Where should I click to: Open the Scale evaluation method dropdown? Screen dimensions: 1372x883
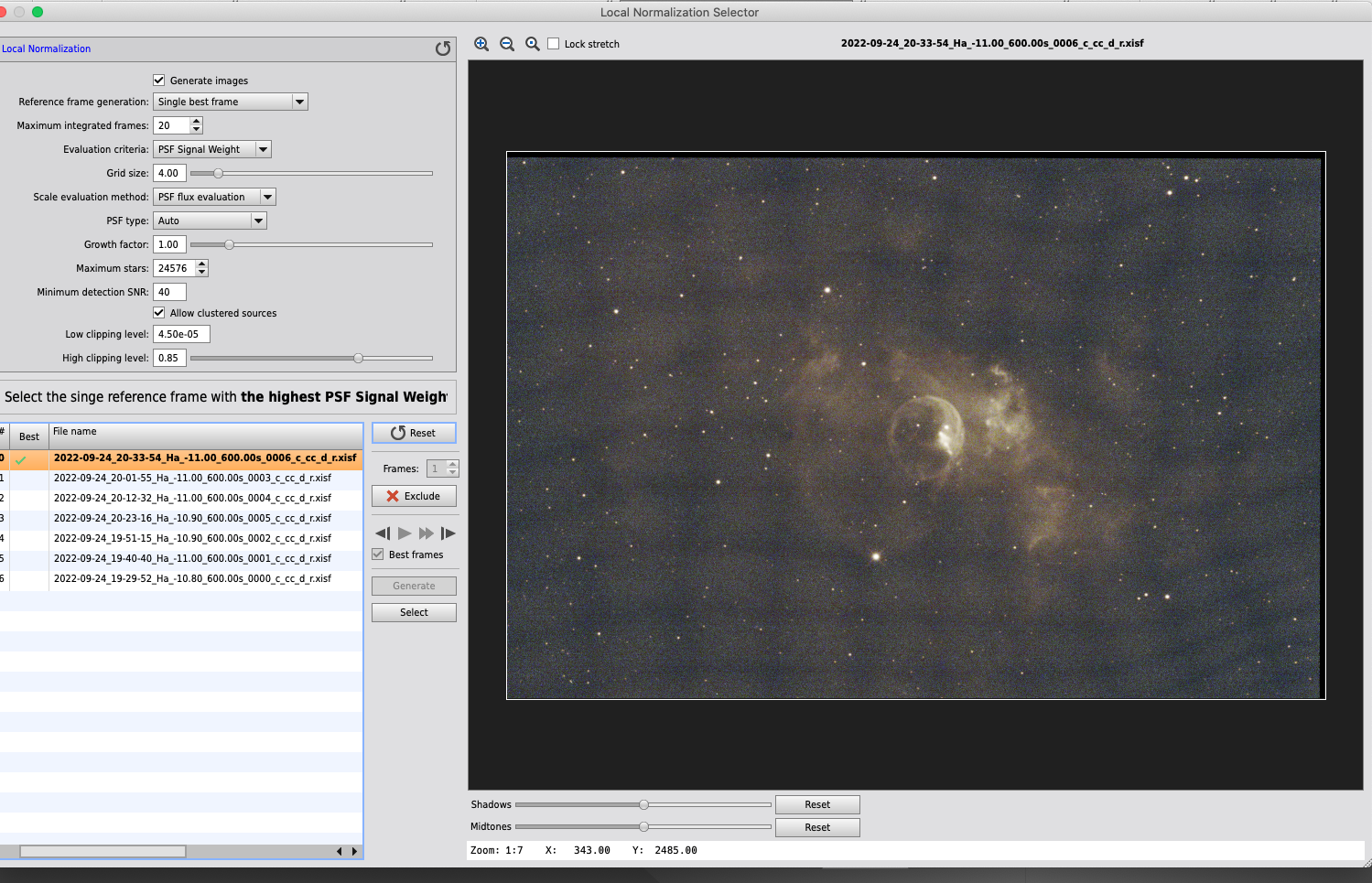[x=214, y=197]
